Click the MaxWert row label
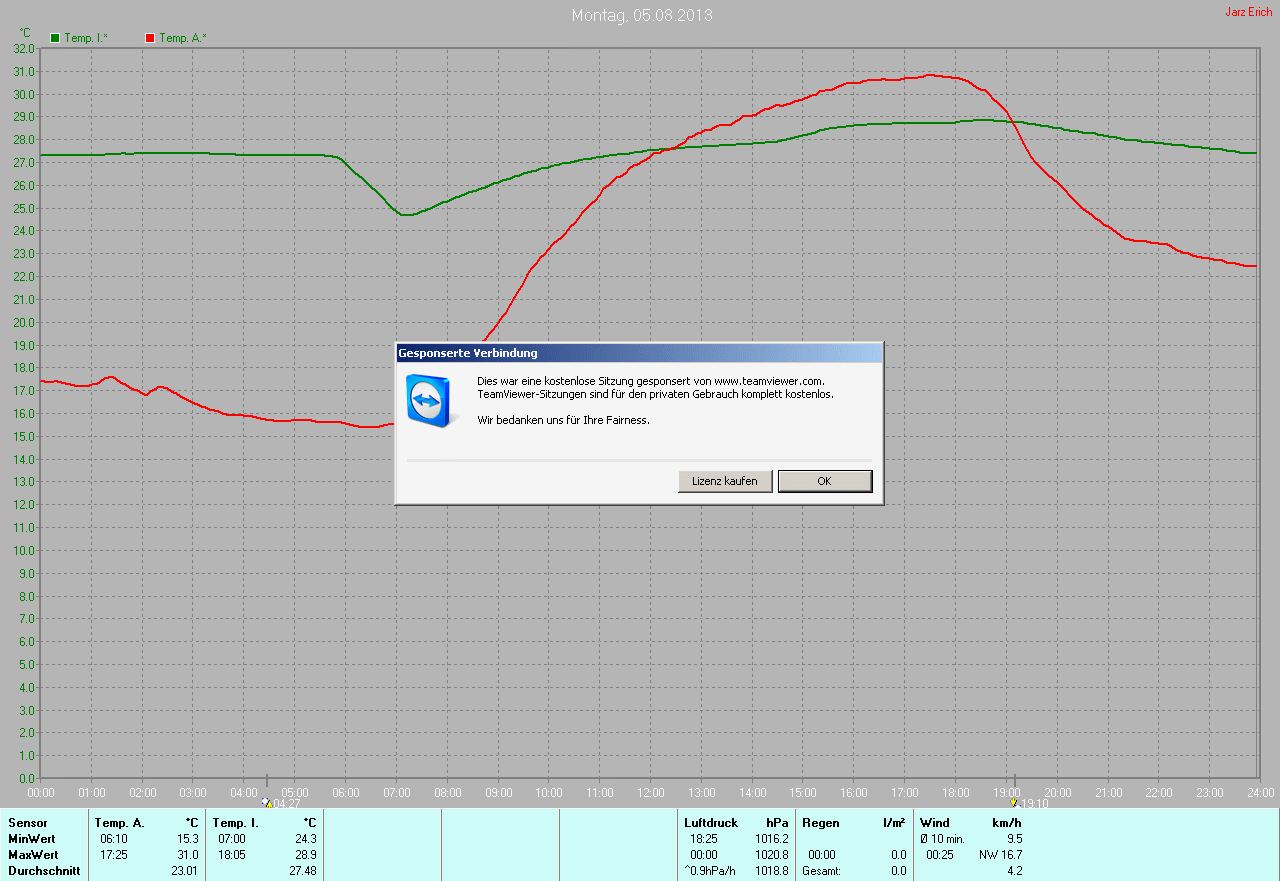 (x=33, y=855)
